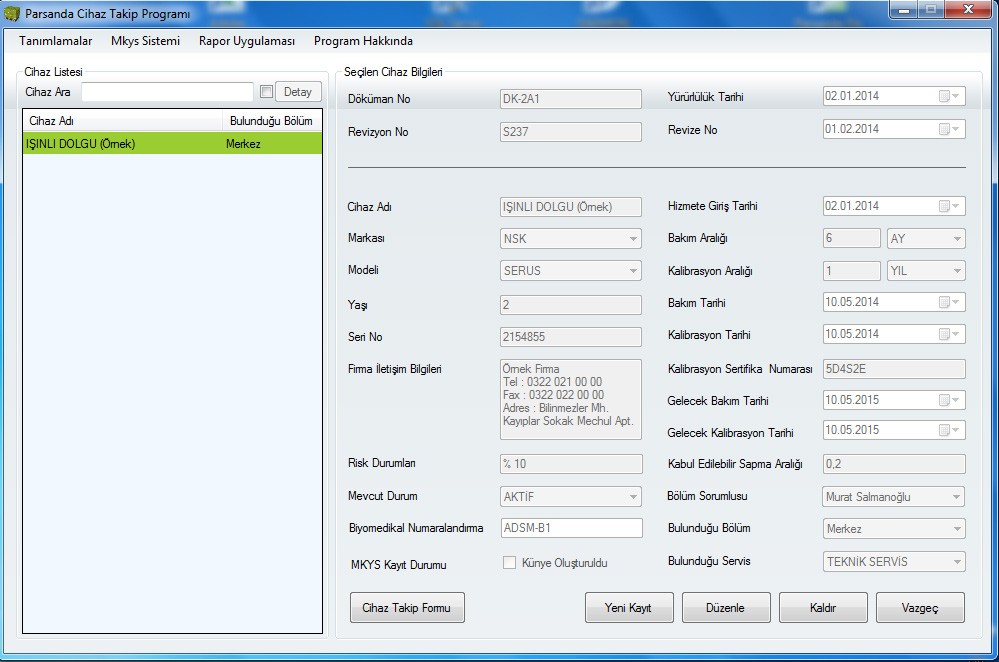
Task: Click the Revize No date value 01.02.2014
Action: [x=852, y=129]
